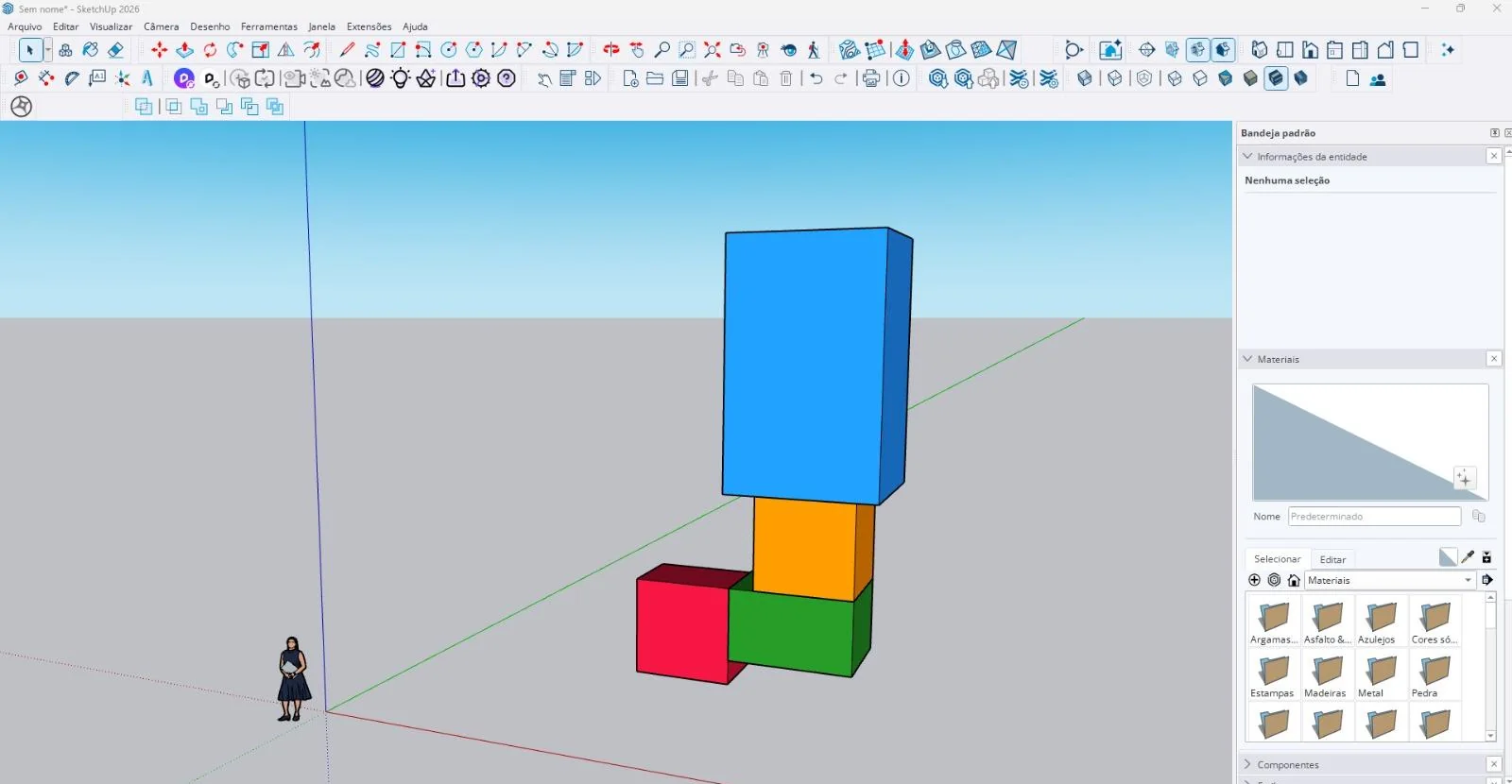This screenshot has width=1512, height=784.
Task: Open the Select tool dropdown arrow
Action: [48, 50]
